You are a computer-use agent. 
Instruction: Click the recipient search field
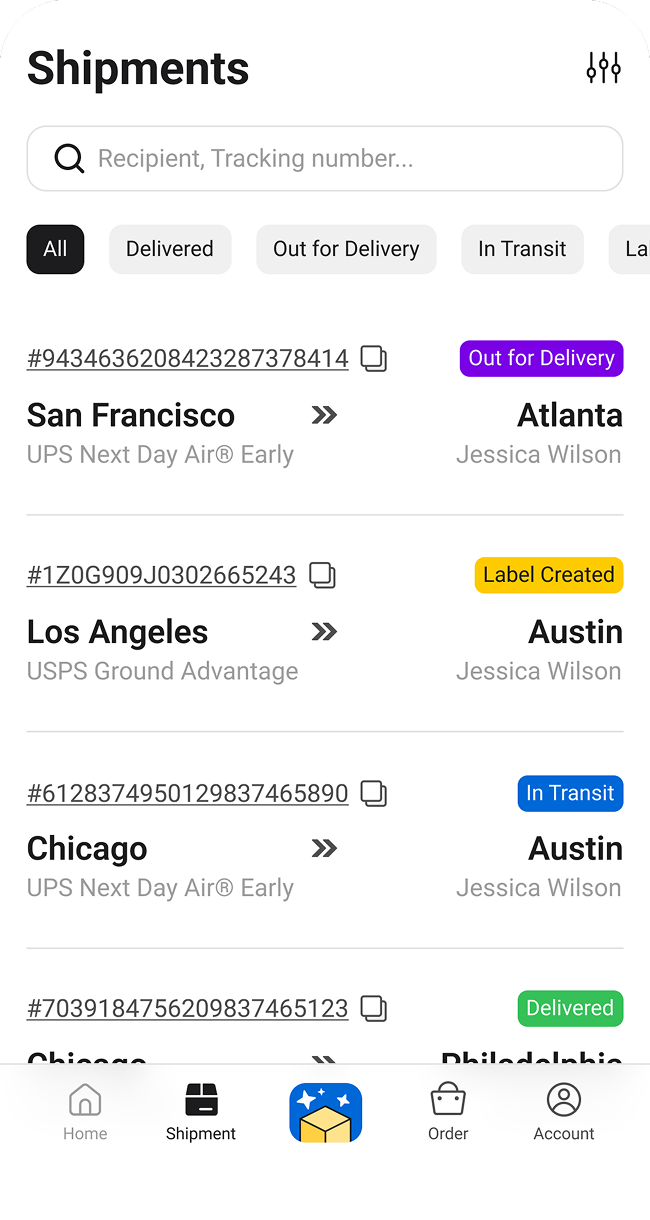[325, 158]
